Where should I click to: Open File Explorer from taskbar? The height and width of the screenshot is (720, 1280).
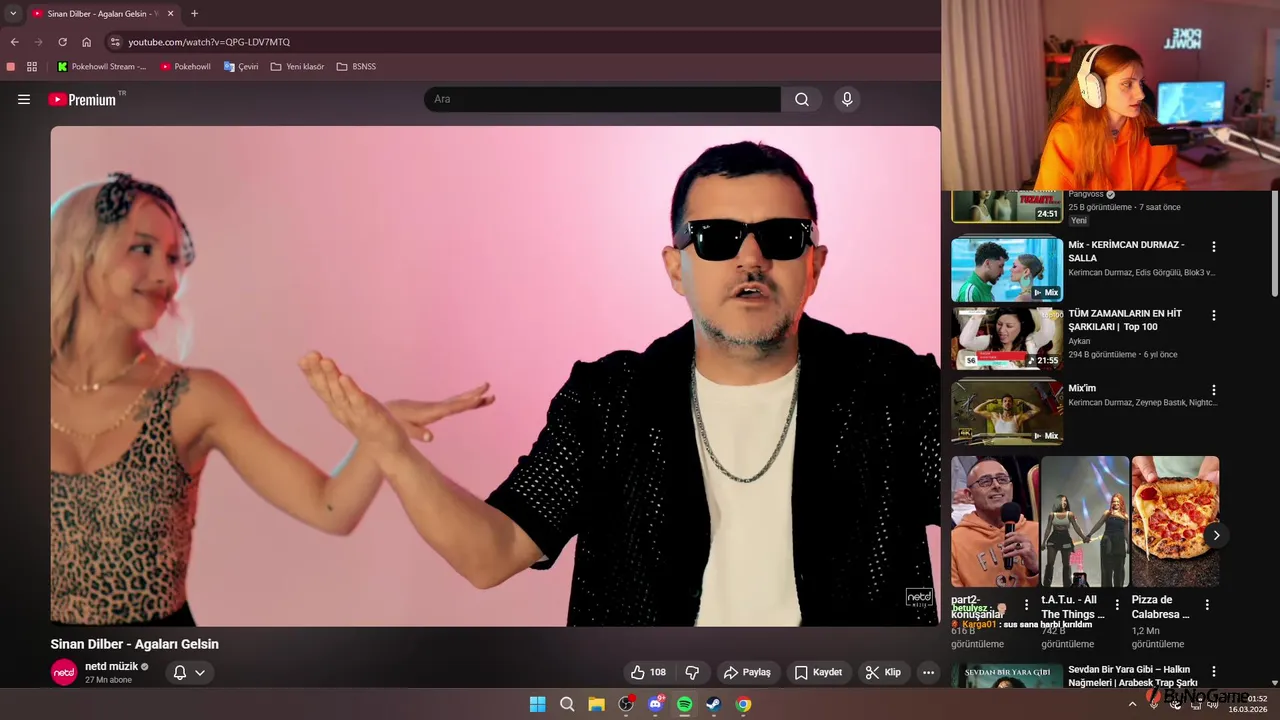[596, 704]
